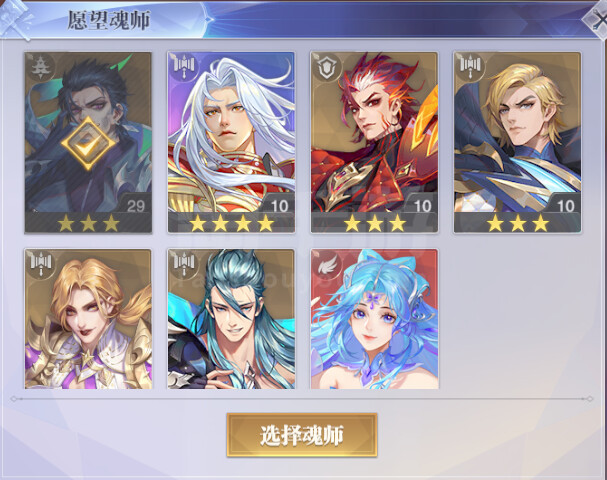
Task: Pick the teal long-haired male character card
Action: coord(231,319)
